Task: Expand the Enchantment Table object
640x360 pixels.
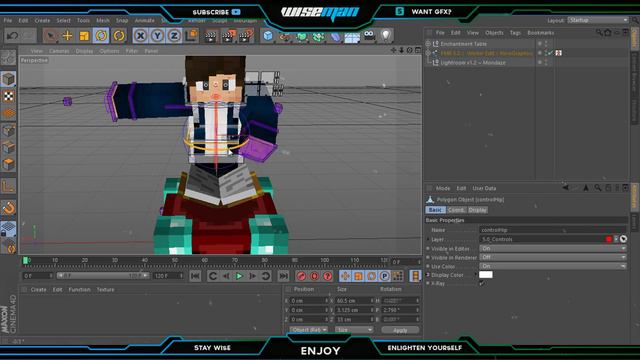Action: coord(428,44)
